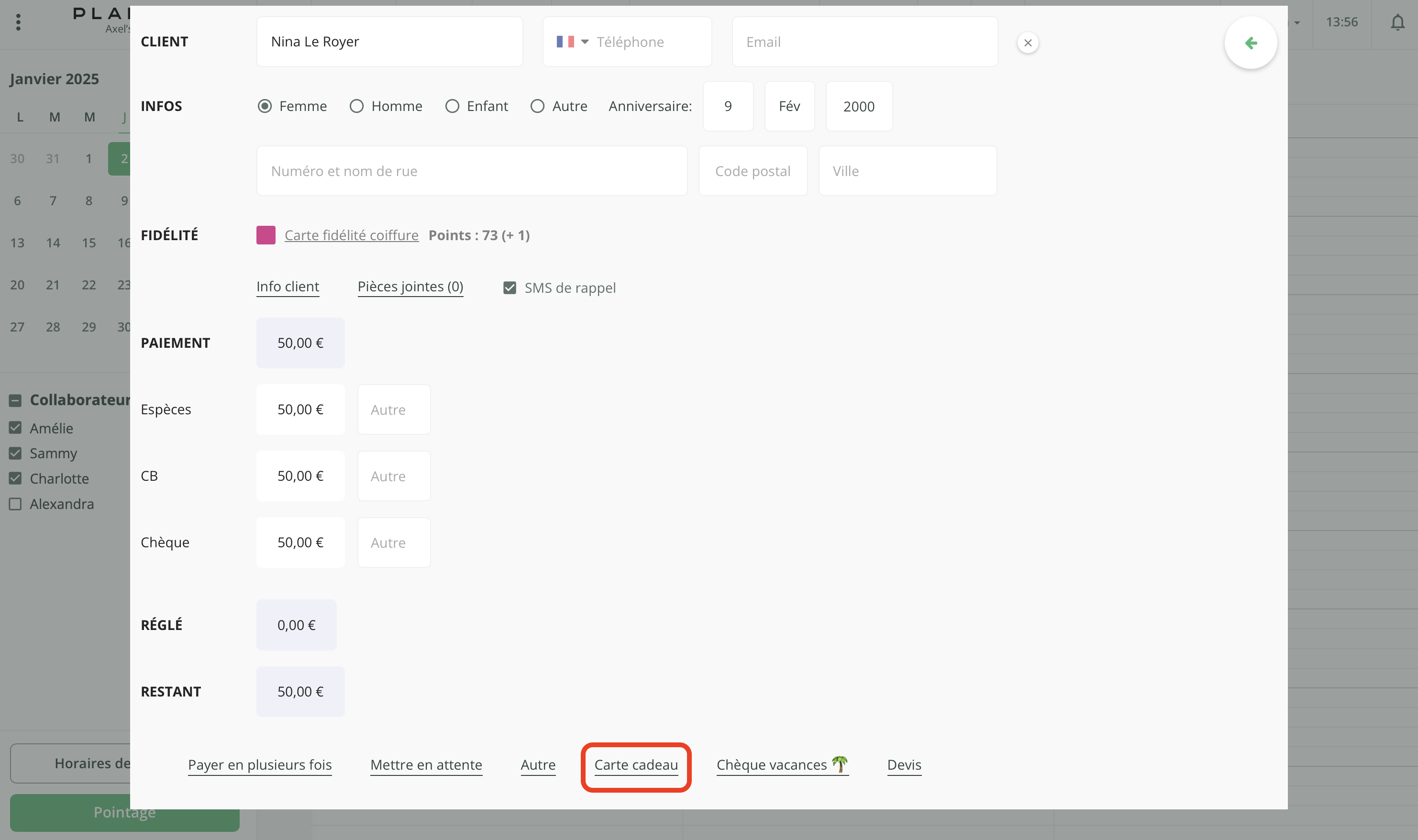Open the birthday month Fév selector
This screenshot has width=1418, height=840.
(x=789, y=106)
